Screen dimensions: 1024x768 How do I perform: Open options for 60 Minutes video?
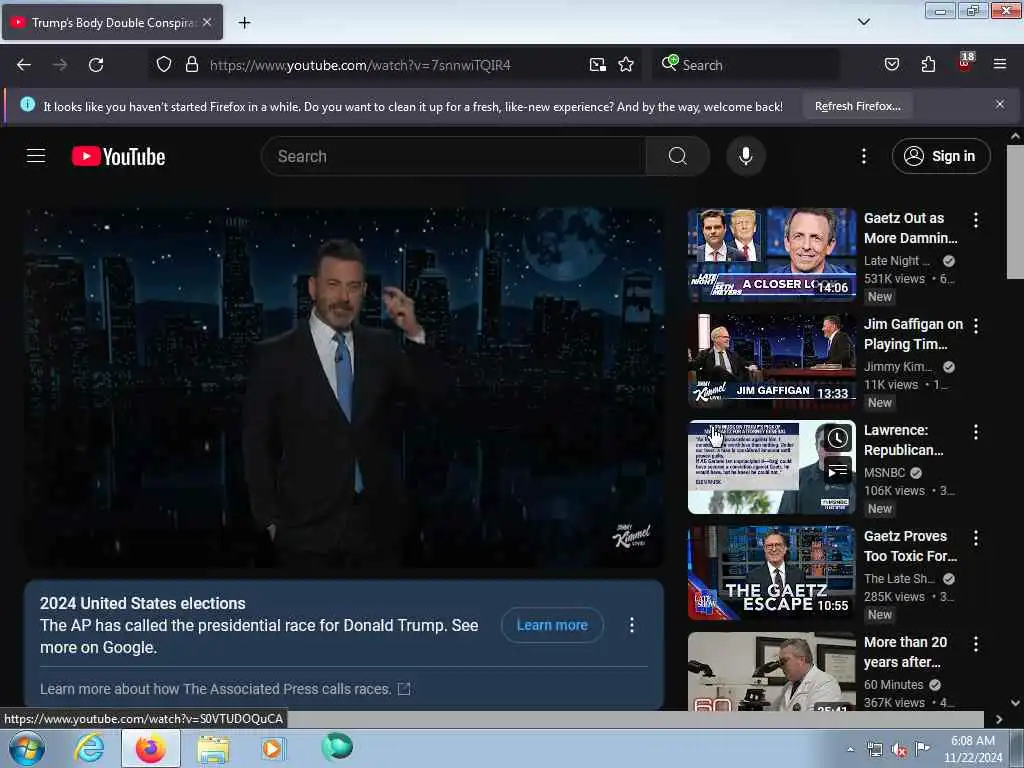click(976, 644)
